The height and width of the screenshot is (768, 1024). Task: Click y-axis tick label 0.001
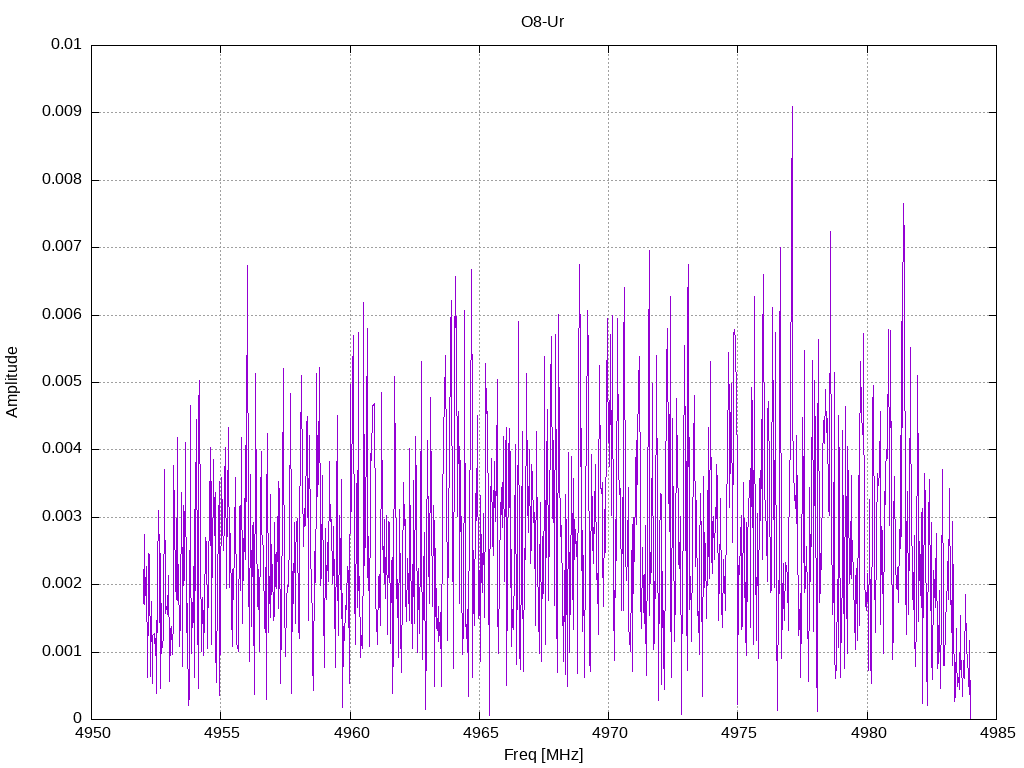point(62,652)
